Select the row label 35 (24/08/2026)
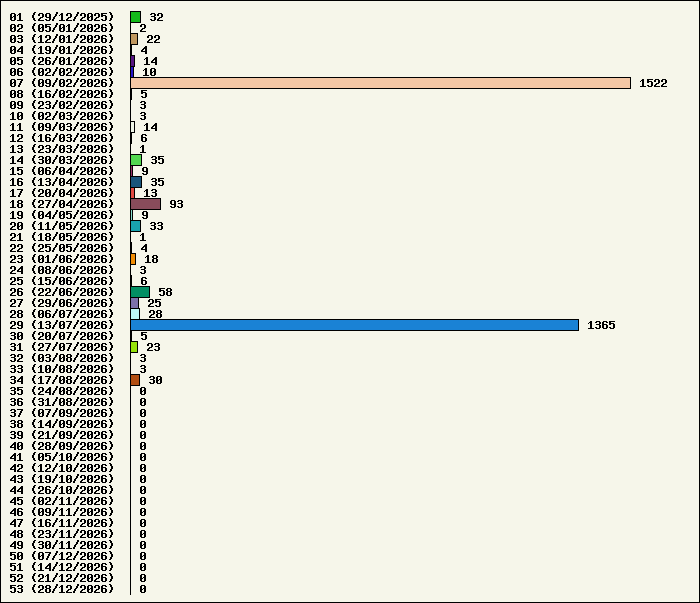This screenshot has width=700, height=603. pos(62,391)
